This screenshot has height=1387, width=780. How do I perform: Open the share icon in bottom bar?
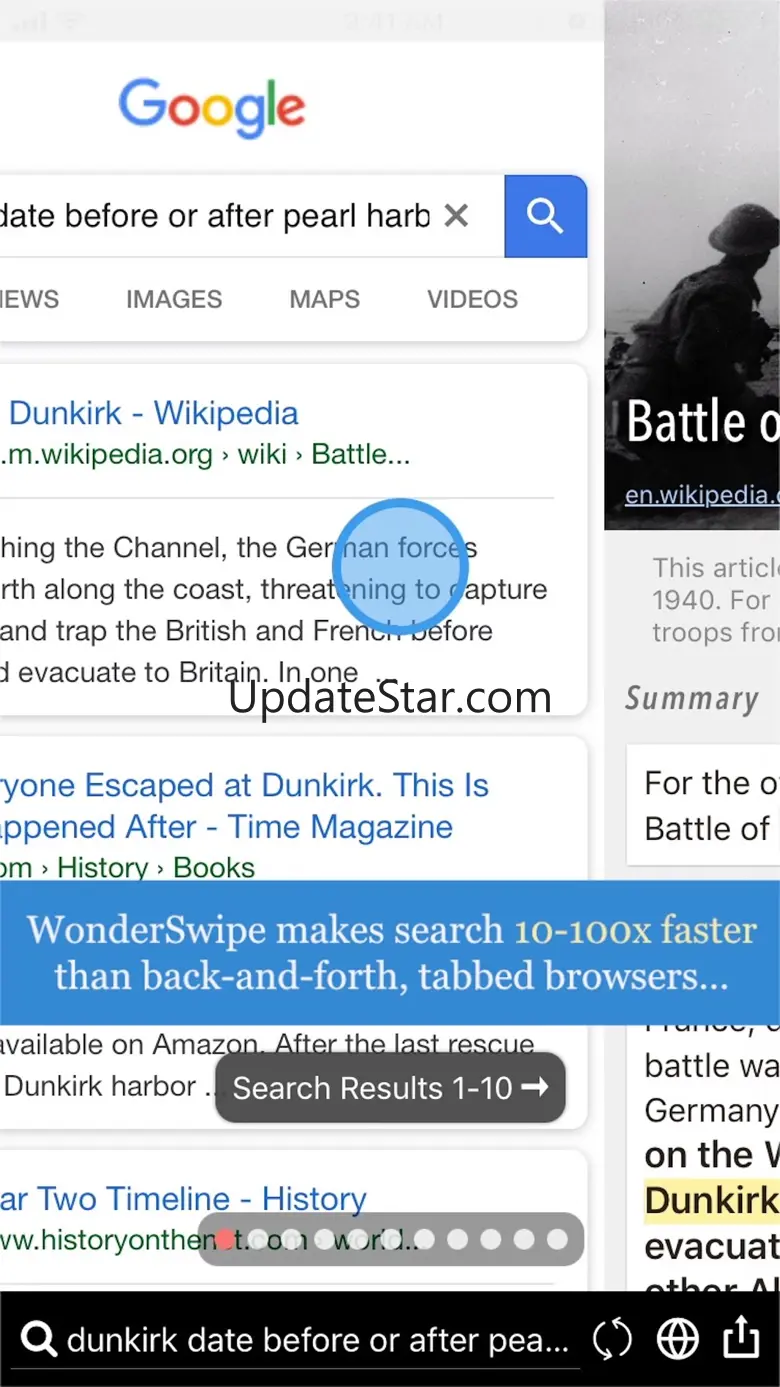[x=741, y=1337]
